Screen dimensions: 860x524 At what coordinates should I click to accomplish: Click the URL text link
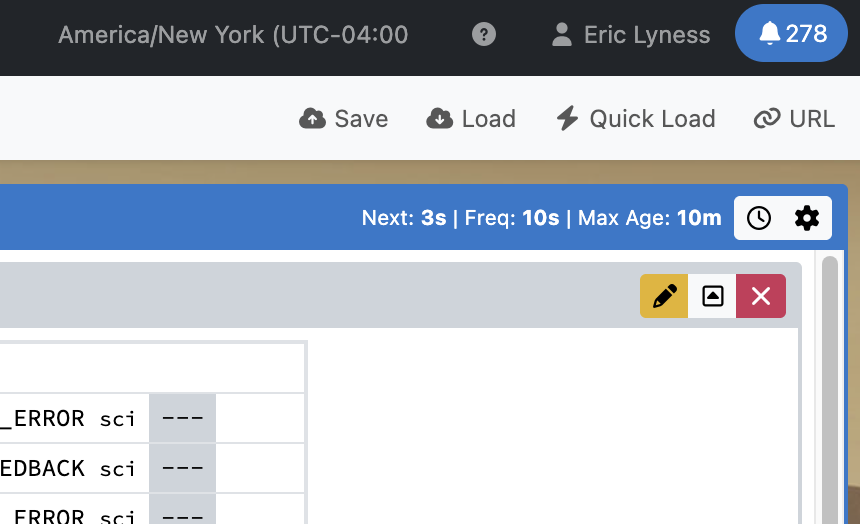pos(812,119)
